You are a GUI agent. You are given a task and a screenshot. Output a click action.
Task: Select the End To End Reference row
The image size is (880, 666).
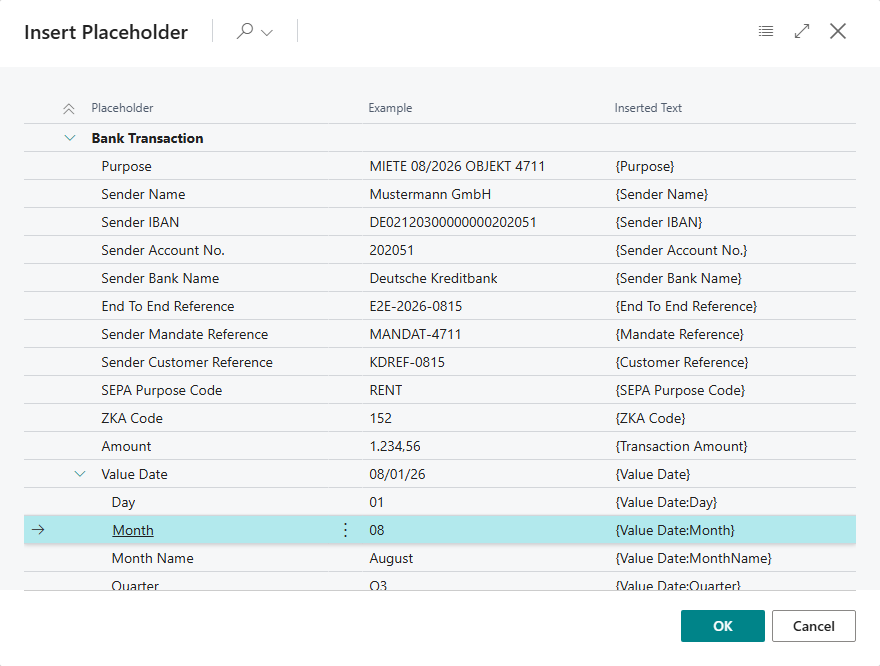(x=439, y=306)
